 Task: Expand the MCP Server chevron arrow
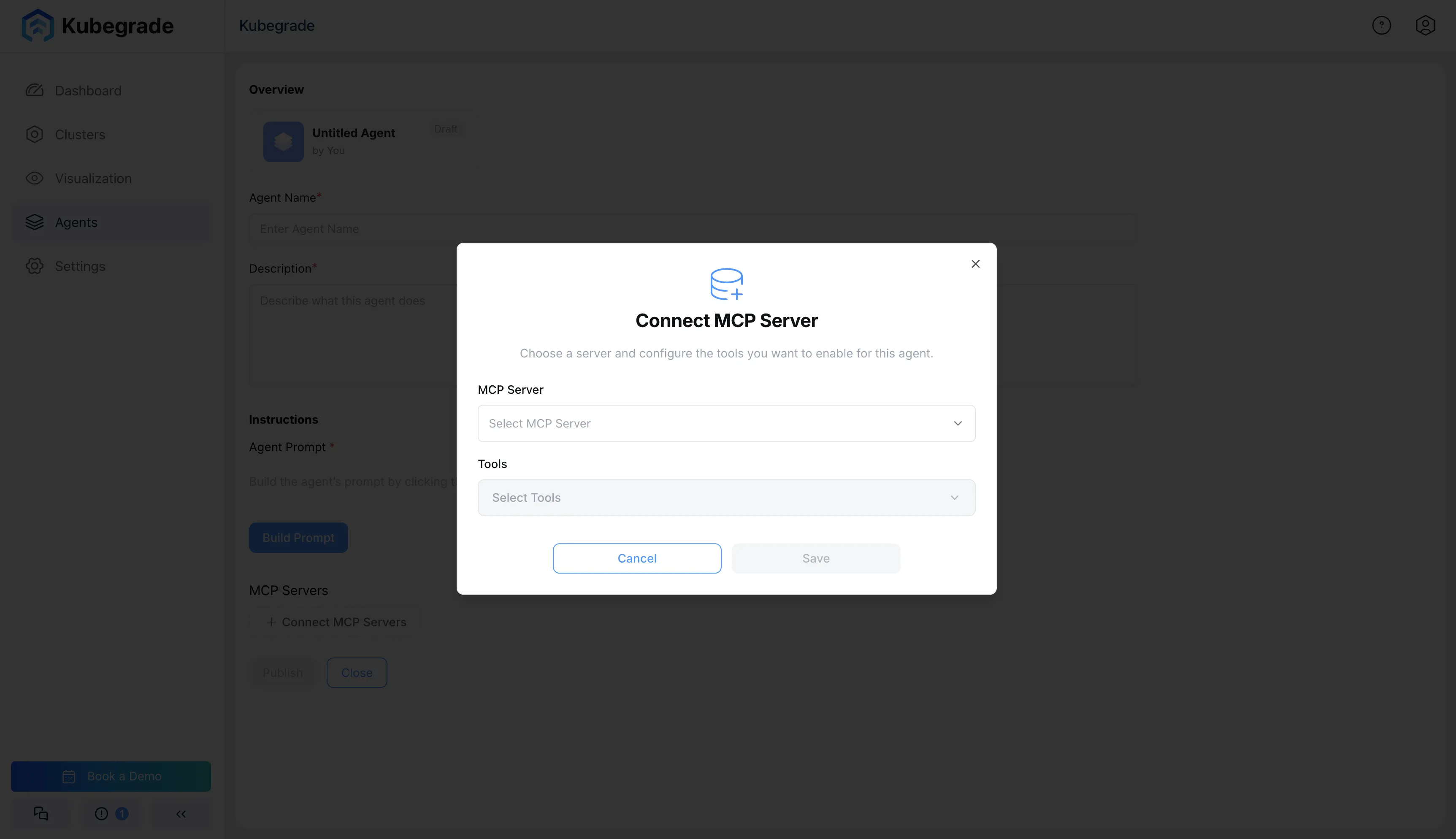pyautogui.click(x=958, y=423)
